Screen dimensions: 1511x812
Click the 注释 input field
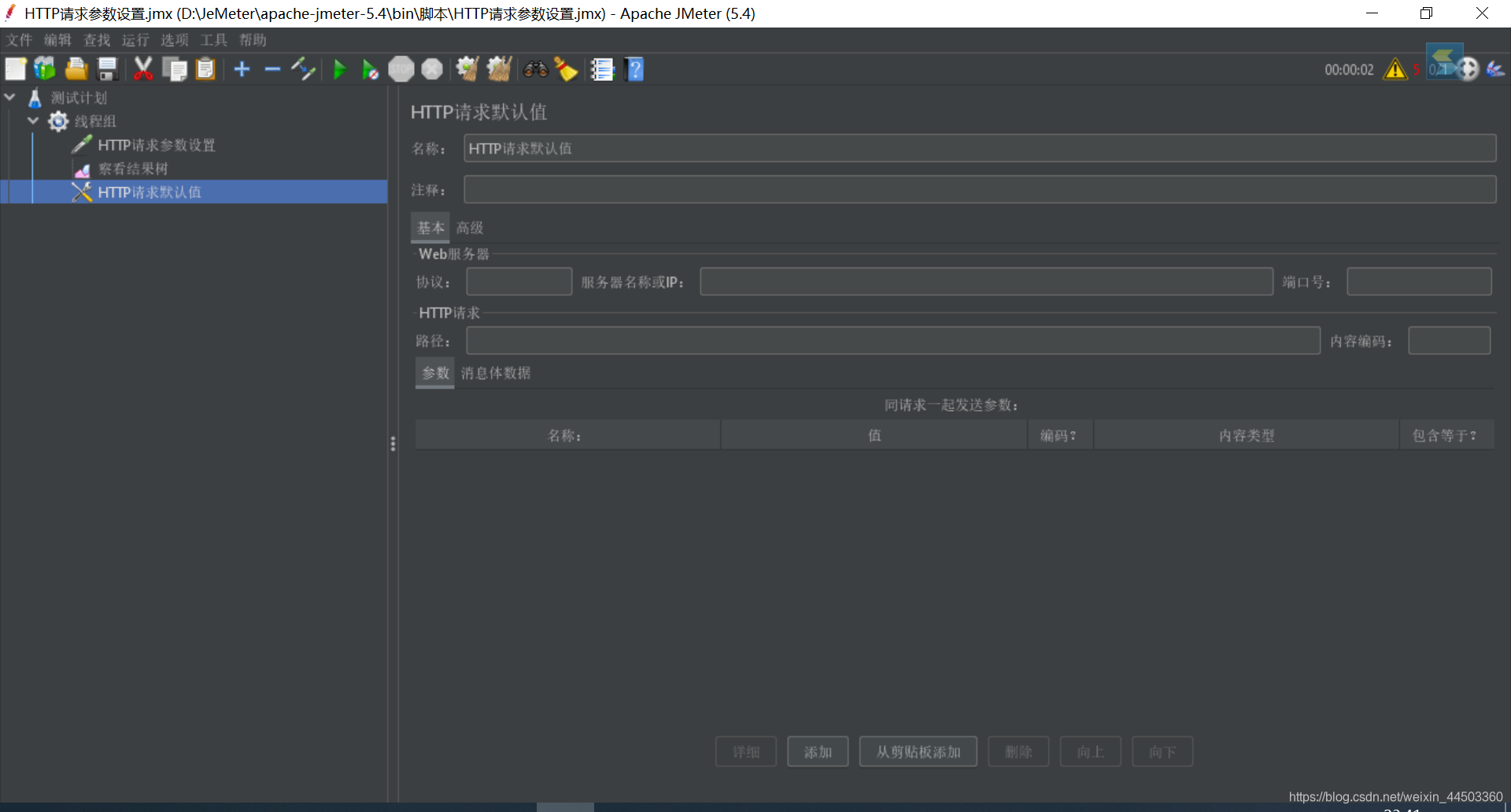[980, 190]
